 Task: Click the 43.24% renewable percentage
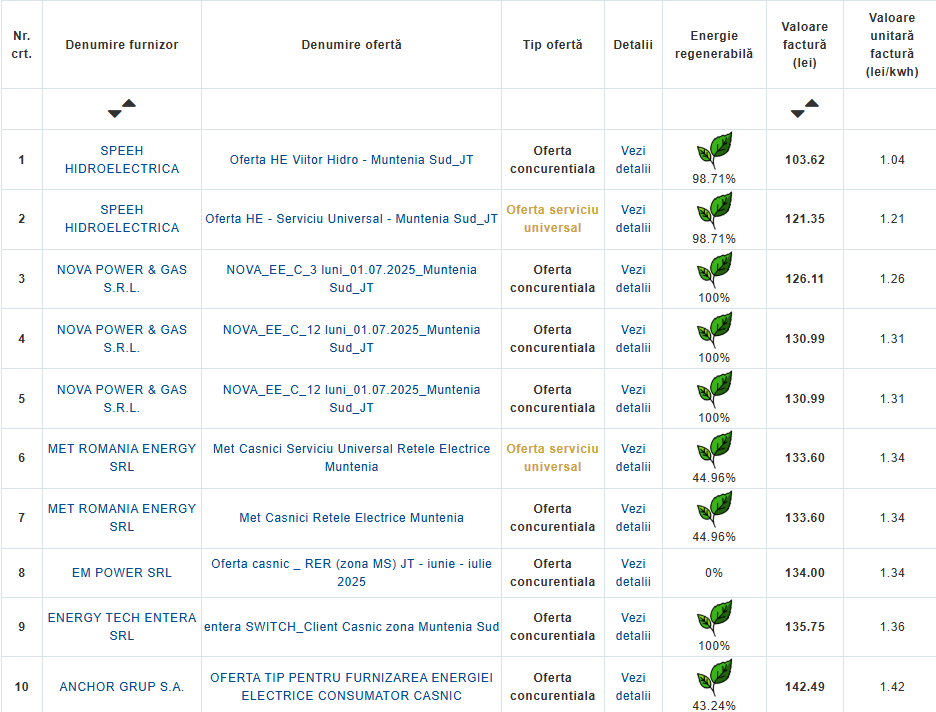pyautogui.click(x=714, y=705)
